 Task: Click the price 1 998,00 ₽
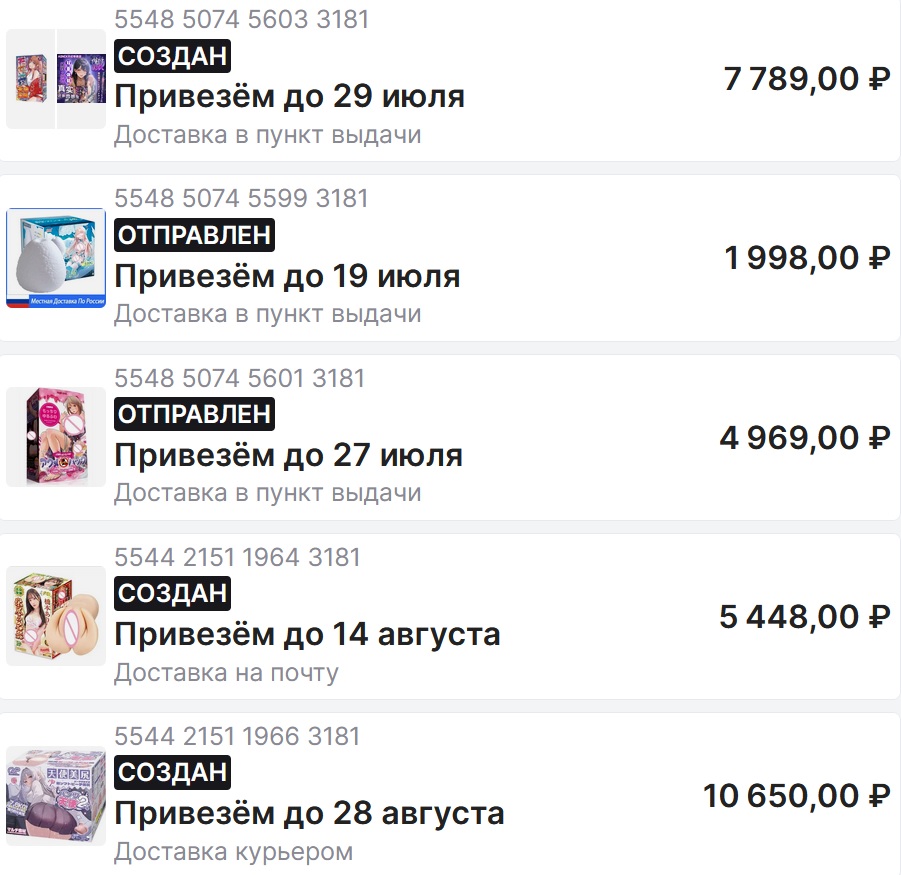806,258
